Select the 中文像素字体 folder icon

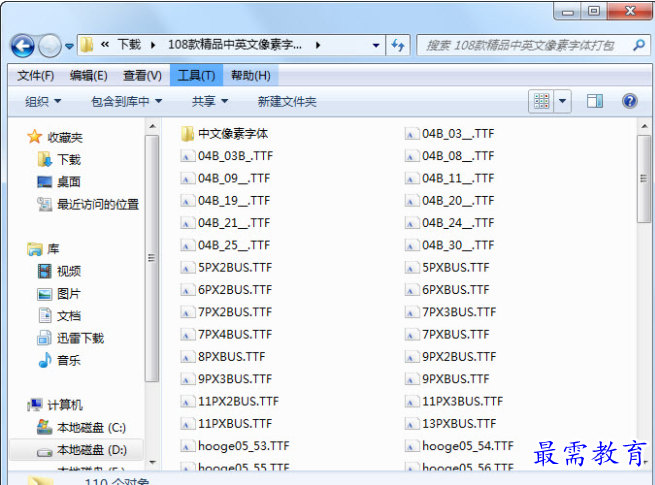tap(188, 134)
